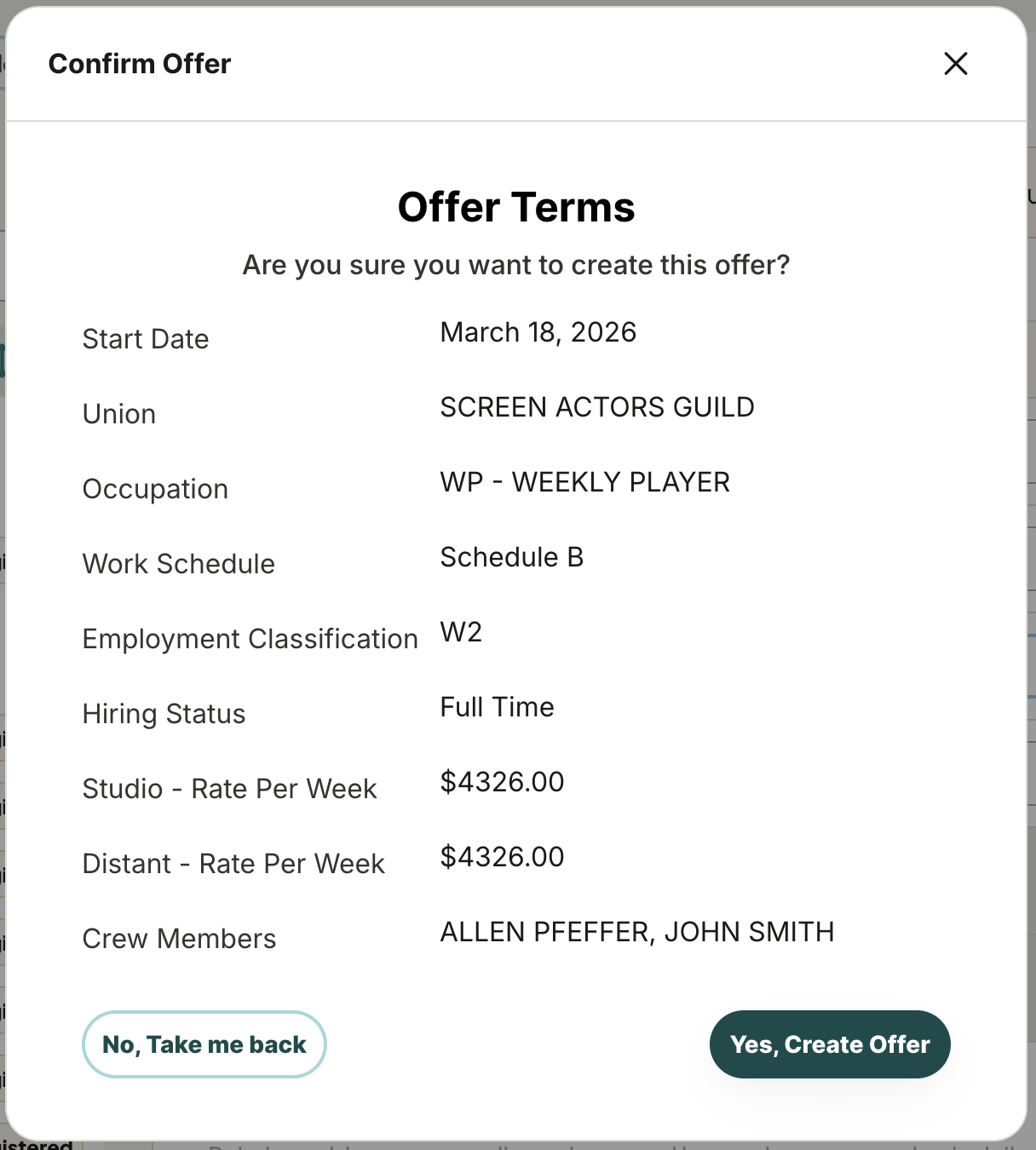Select the March 18, 2026 start date value

click(538, 332)
